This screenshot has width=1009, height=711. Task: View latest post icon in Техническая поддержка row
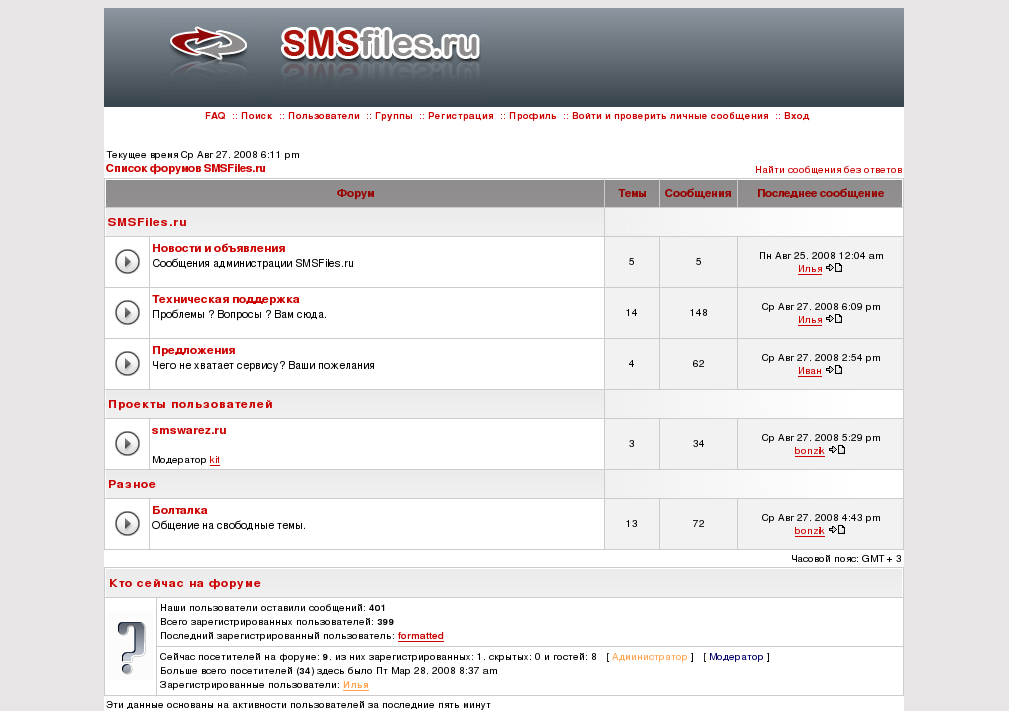(834, 319)
